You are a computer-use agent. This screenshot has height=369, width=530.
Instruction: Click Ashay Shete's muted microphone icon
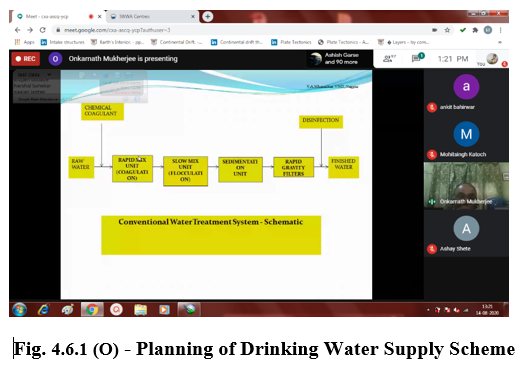pyautogui.click(x=432, y=249)
